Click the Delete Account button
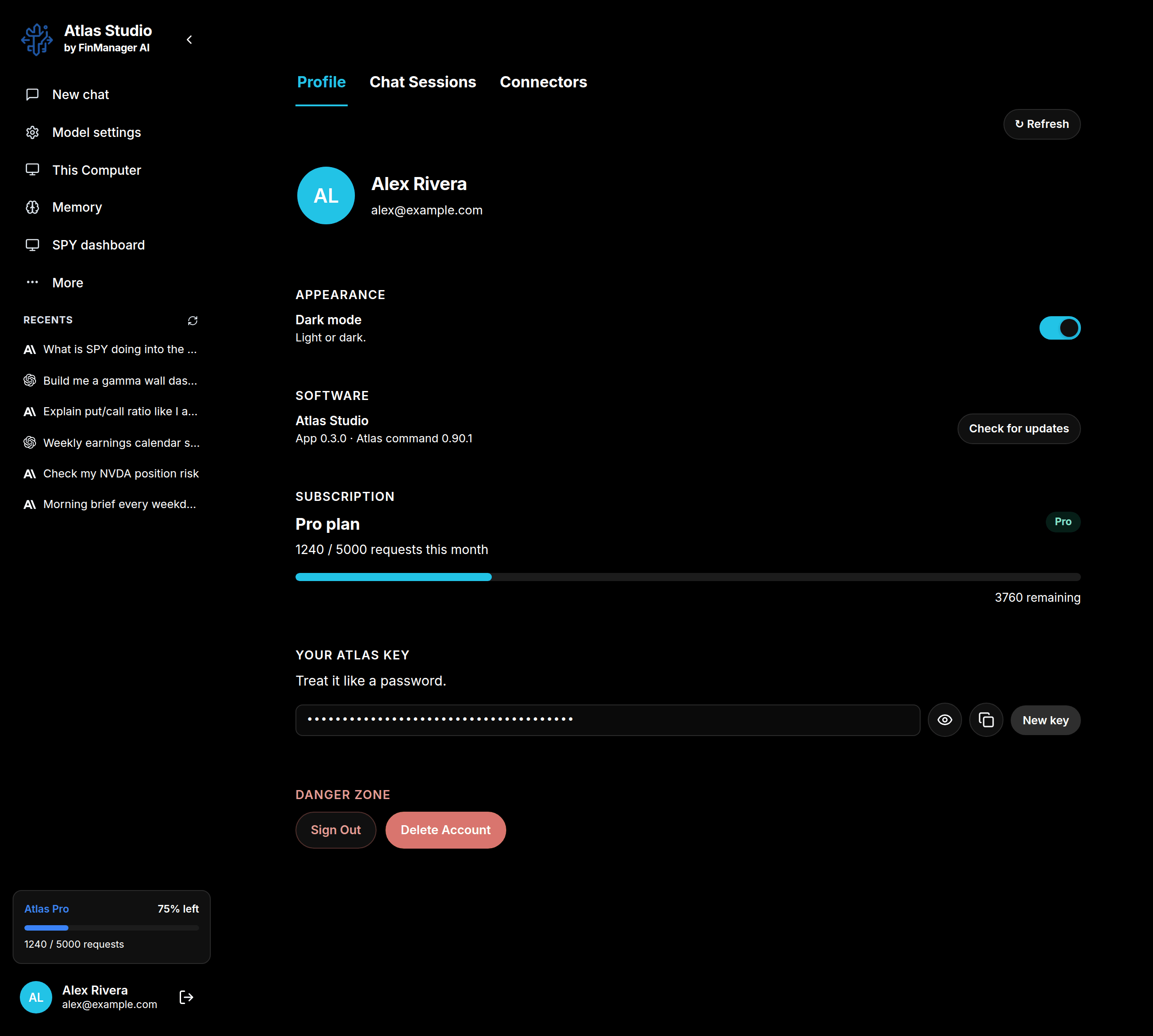The height and width of the screenshot is (1036, 1153). (x=445, y=830)
